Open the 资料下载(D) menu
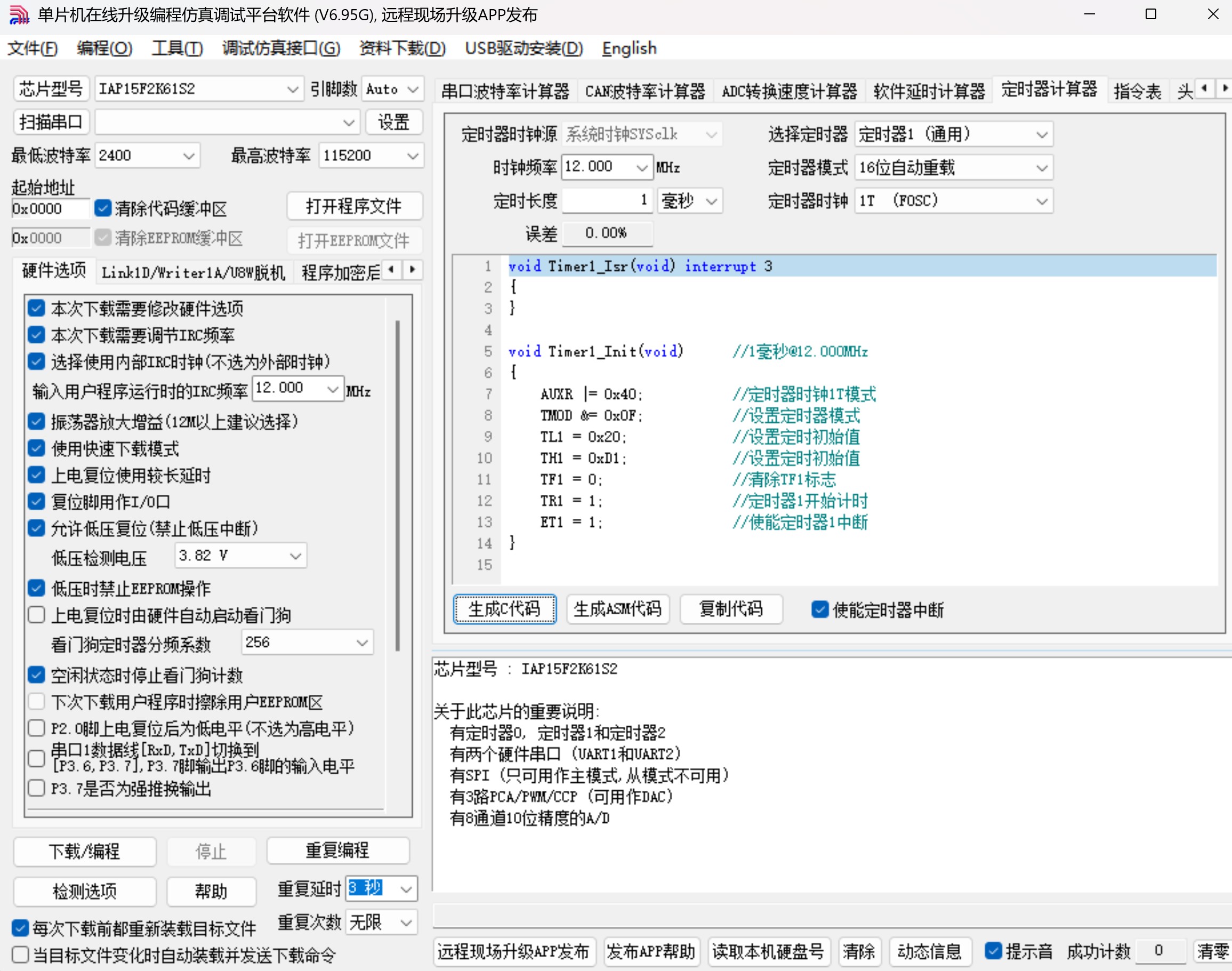The image size is (1232, 971). click(402, 49)
